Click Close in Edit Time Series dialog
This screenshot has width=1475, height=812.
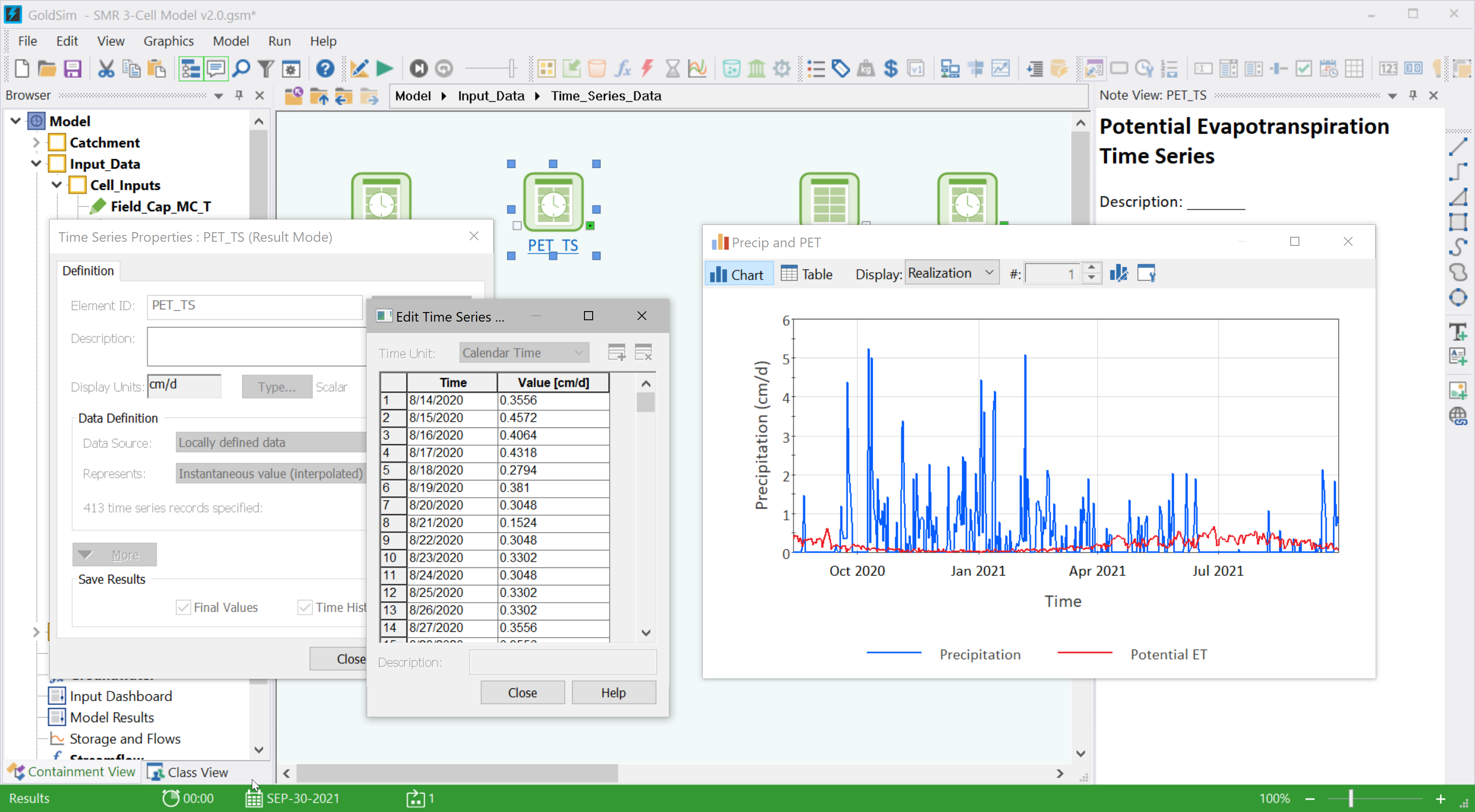[522, 692]
